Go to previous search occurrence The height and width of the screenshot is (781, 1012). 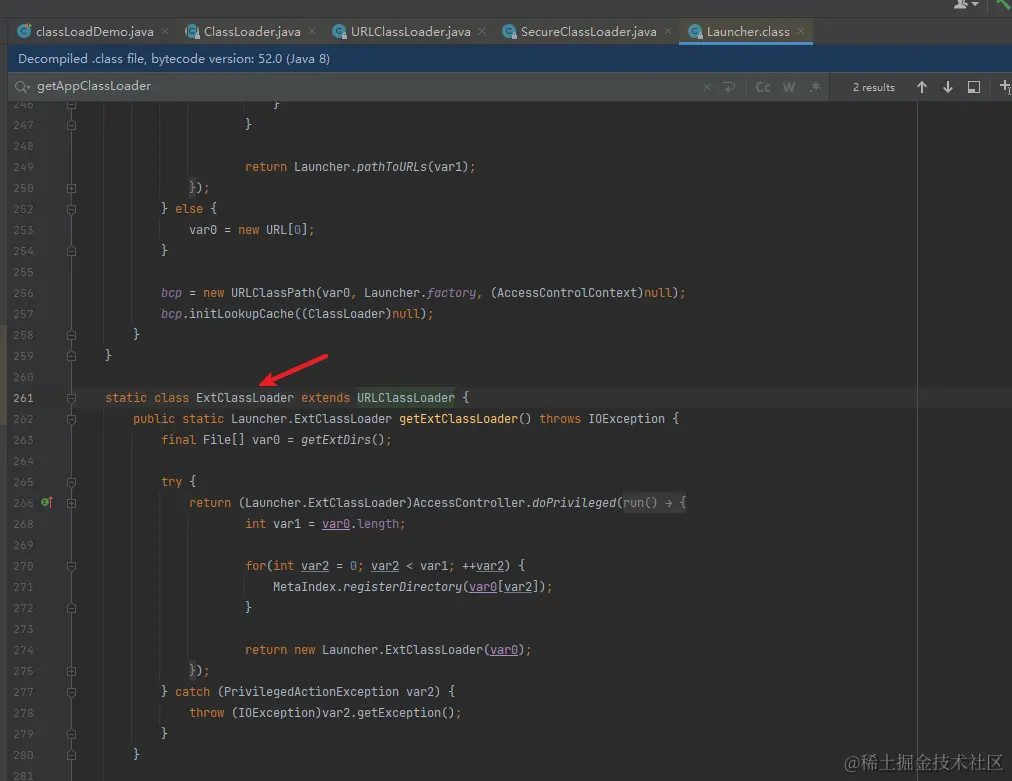click(x=922, y=87)
